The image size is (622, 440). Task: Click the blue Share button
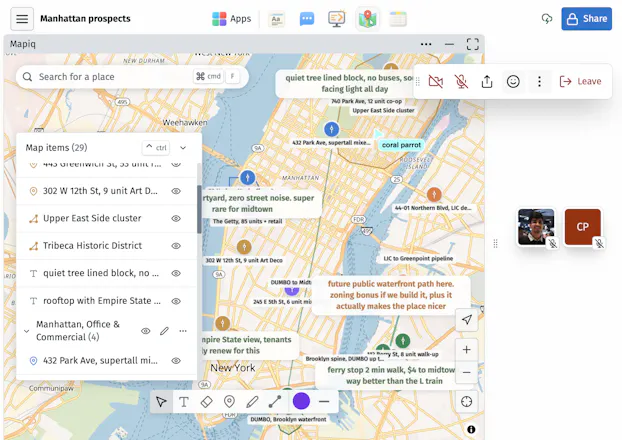(586, 19)
